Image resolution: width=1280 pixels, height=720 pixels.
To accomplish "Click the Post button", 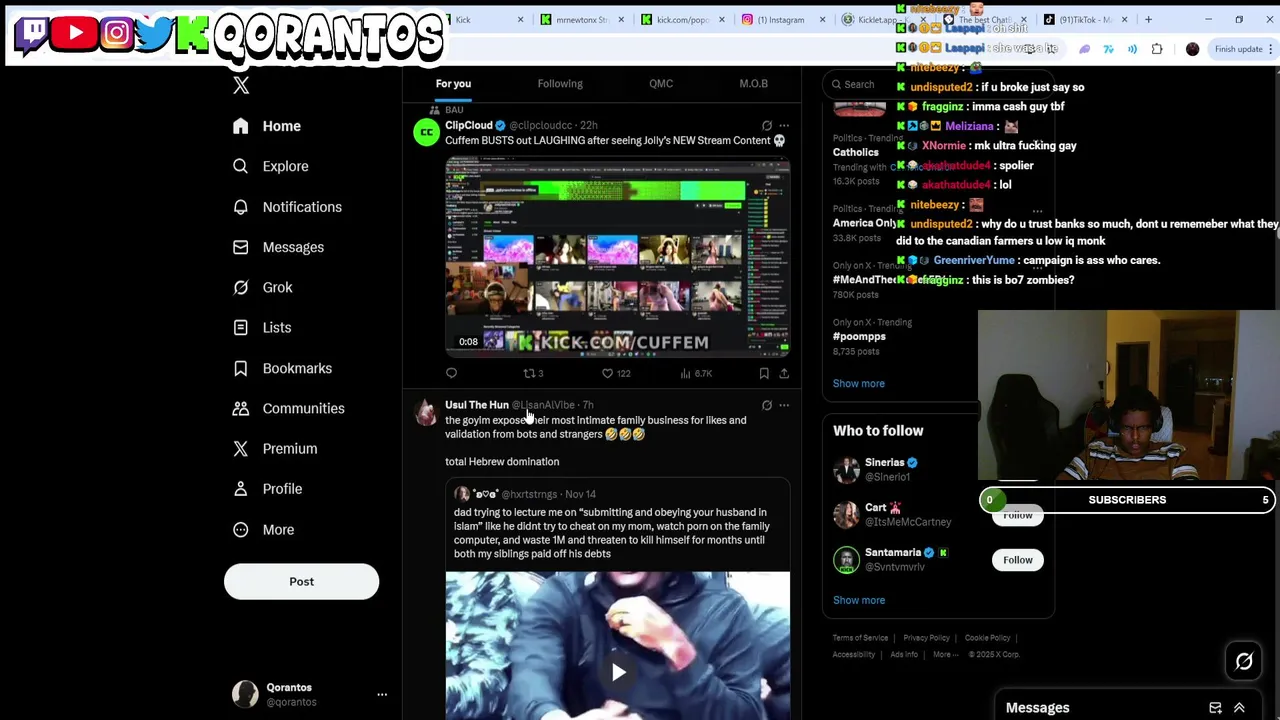I will pyautogui.click(x=301, y=581).
